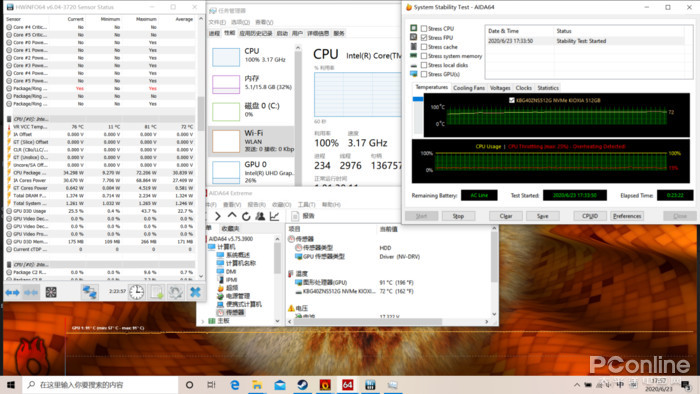Open Statistics tab in stability test
This screenshot has height=394, width=700.
point(548,88)
